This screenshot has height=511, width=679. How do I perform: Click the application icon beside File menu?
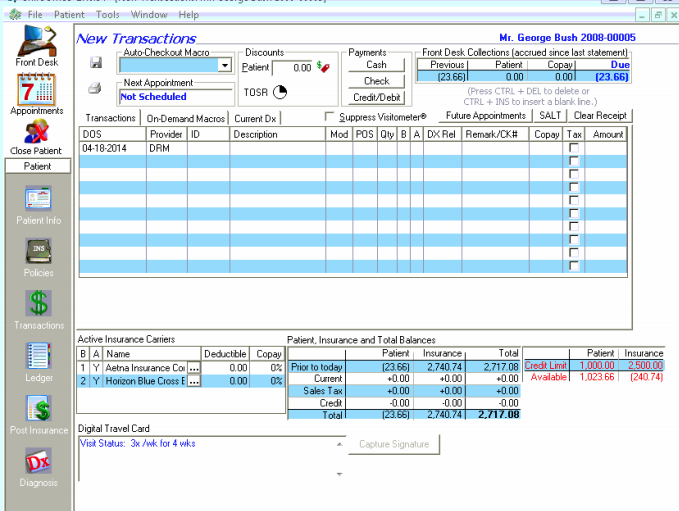(x=15, y=14)
